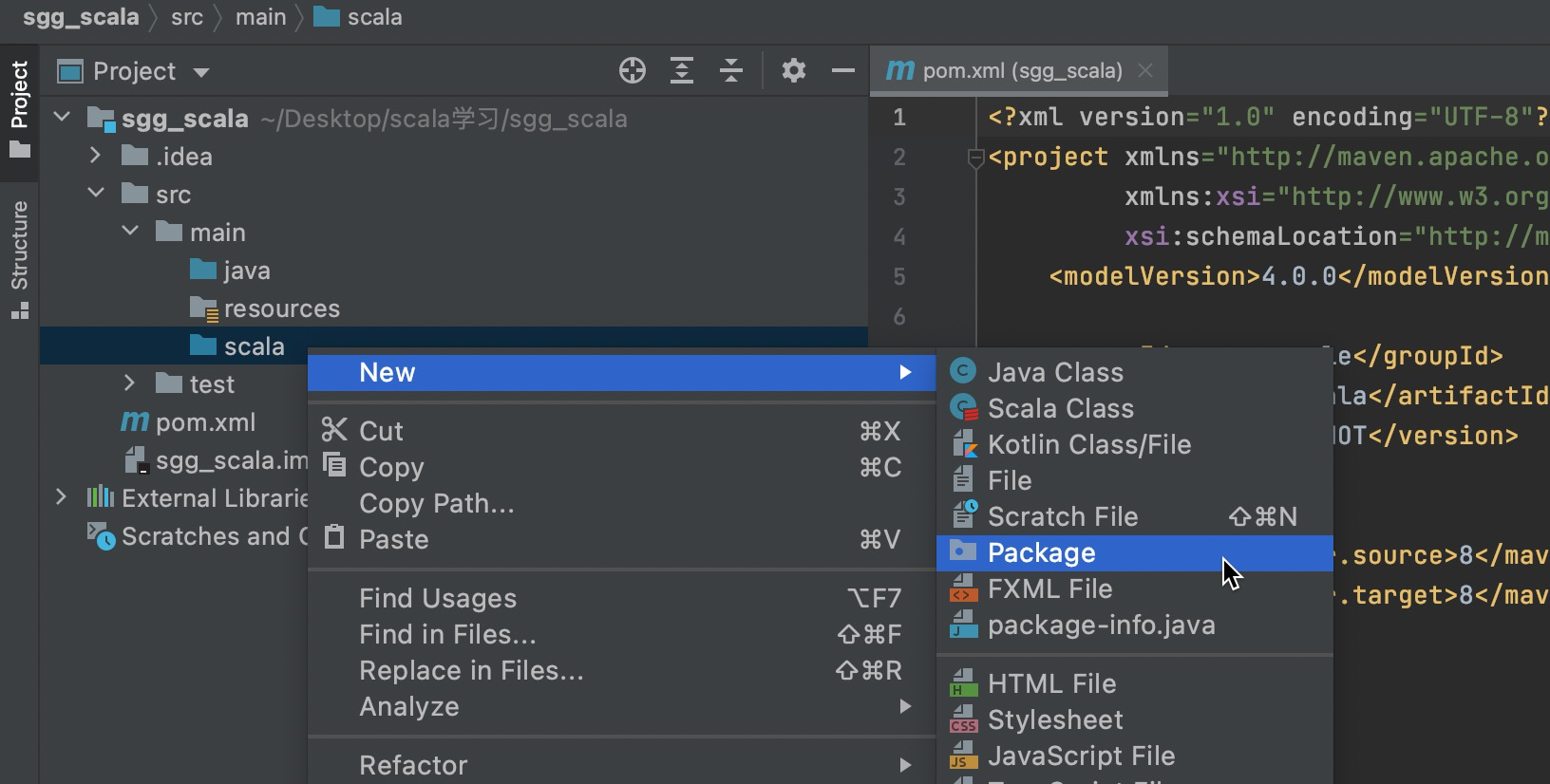Toggle the code fold marker on line 2
This screenshot has width=1550, height=784.
pos(975,158)
